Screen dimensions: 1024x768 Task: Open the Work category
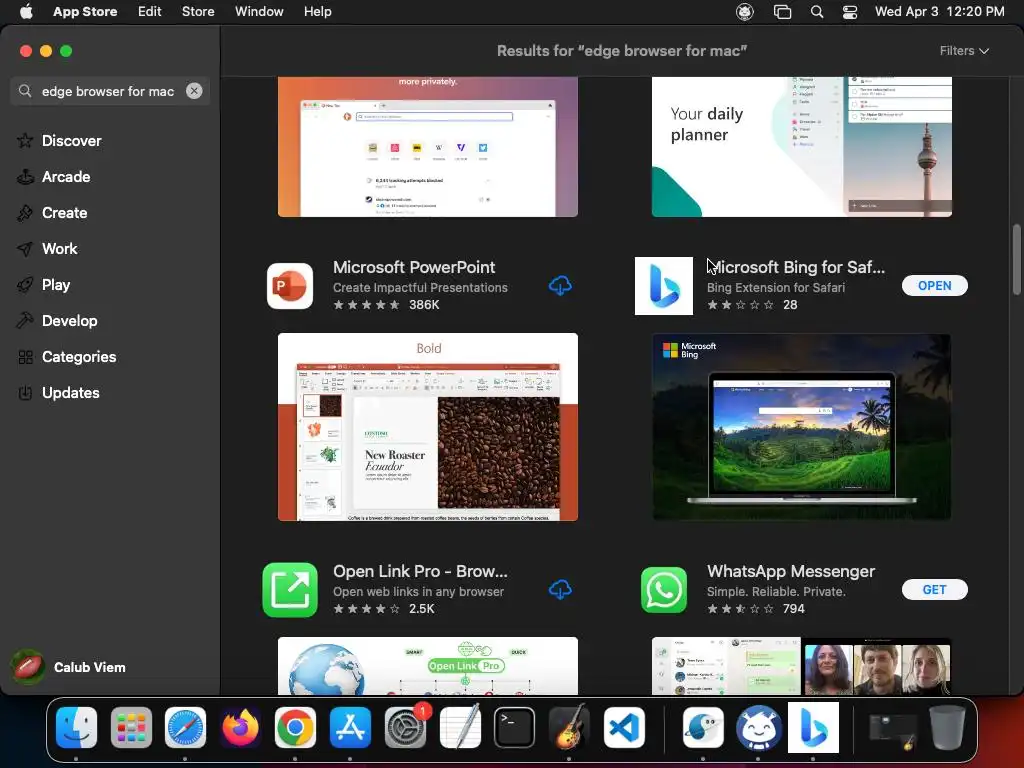click(x=59, y=248)
